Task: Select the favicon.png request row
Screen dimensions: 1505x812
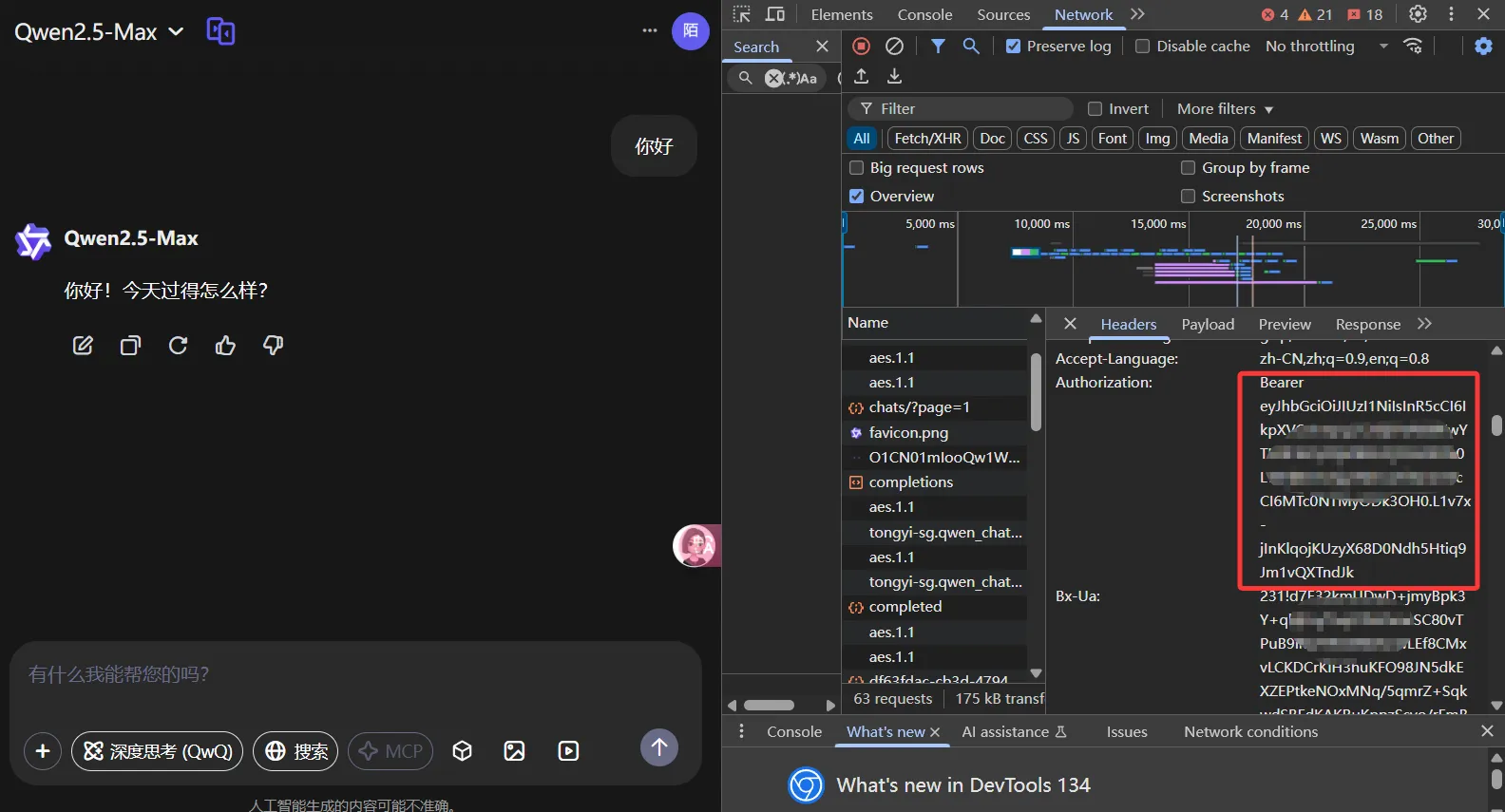Action: 937,433
